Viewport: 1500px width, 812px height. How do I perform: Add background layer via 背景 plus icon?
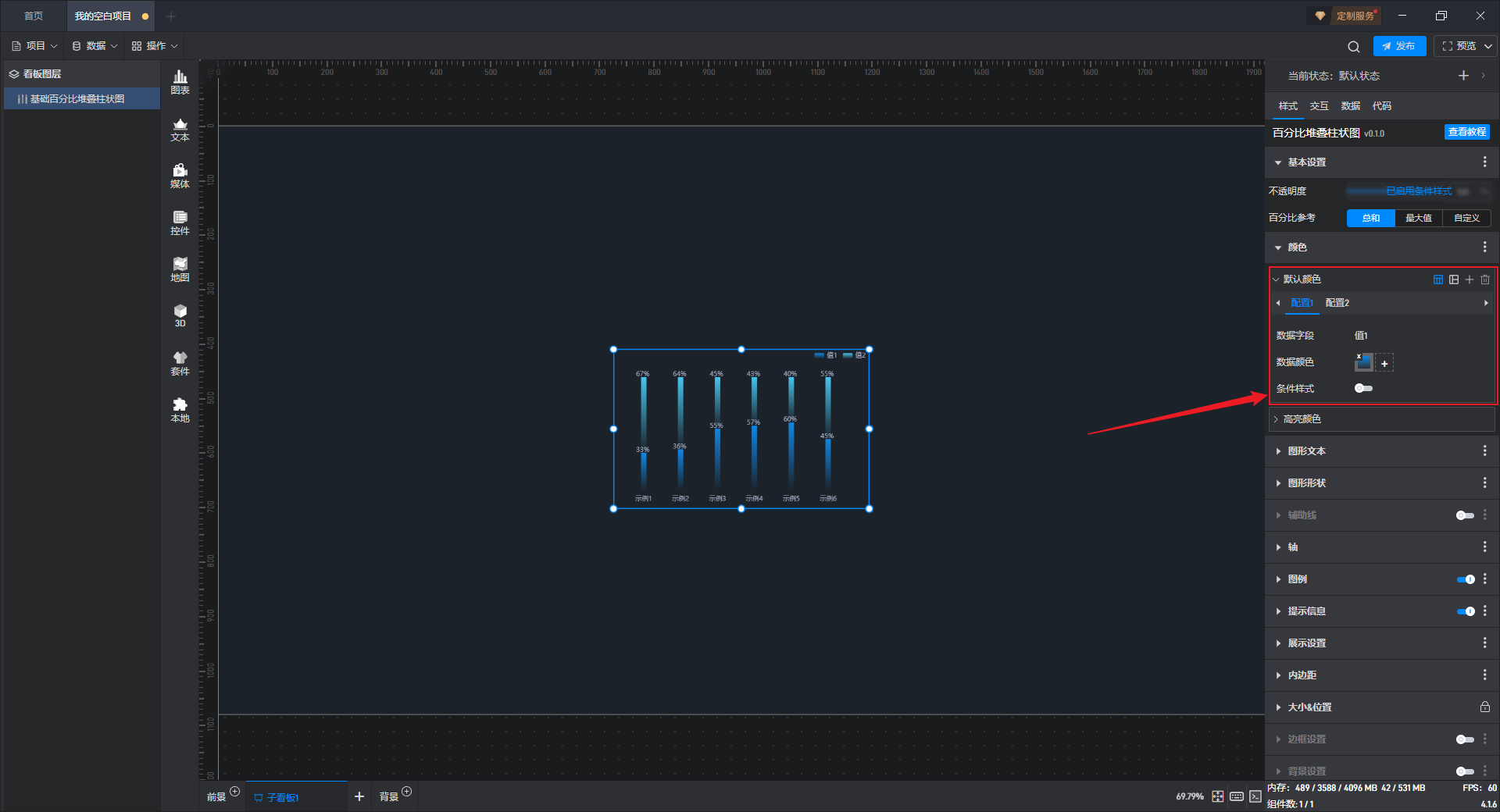(406, 792)
